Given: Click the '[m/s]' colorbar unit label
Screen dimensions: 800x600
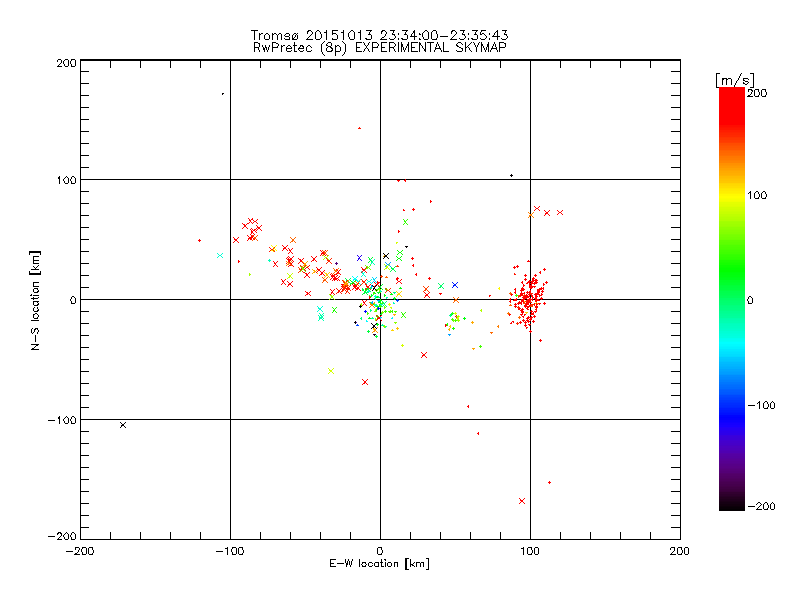Looking at the screenshot, I should pyautogui.click(x=735, y=80).
